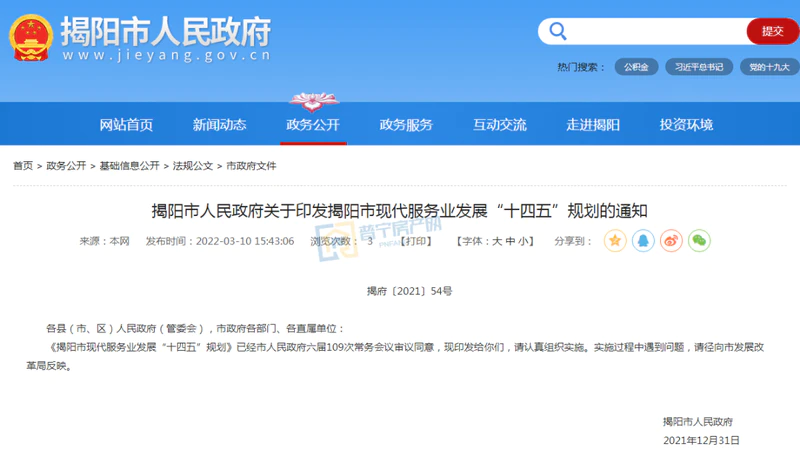The image size is (800, 450).
Task: Click the 打印 print link
Action: [x=417, y=242]
